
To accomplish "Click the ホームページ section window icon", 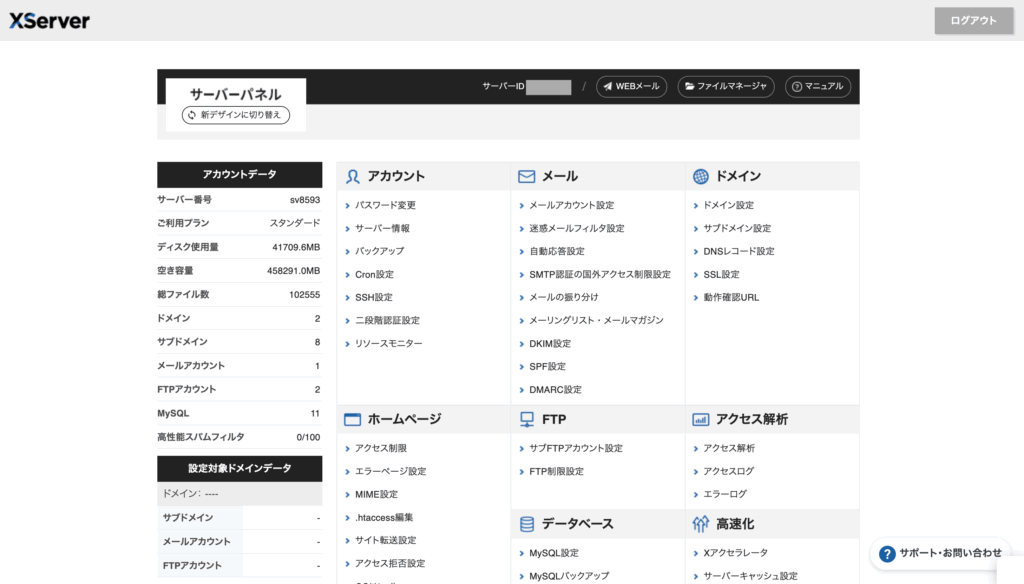I will point(352,419).
